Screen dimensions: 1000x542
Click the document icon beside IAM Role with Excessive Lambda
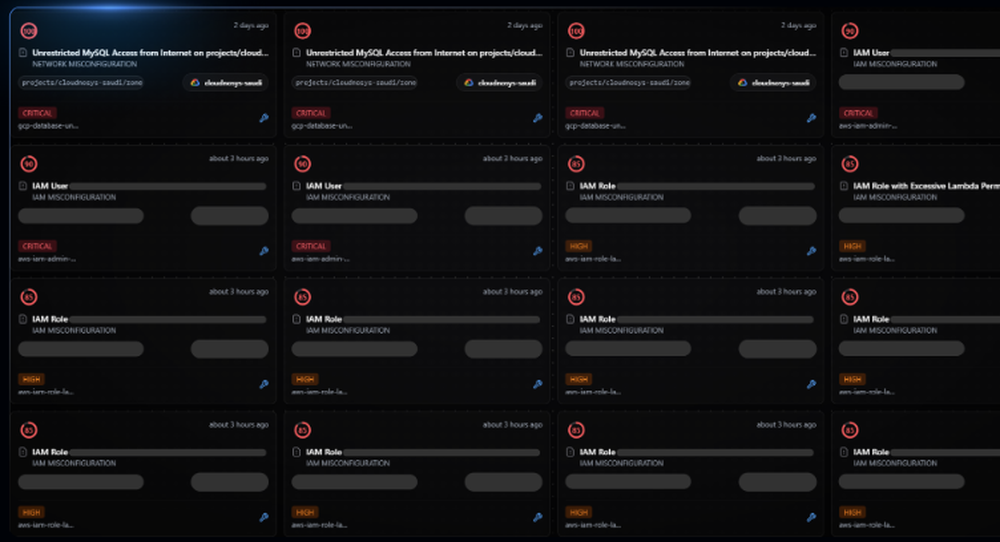844,186
